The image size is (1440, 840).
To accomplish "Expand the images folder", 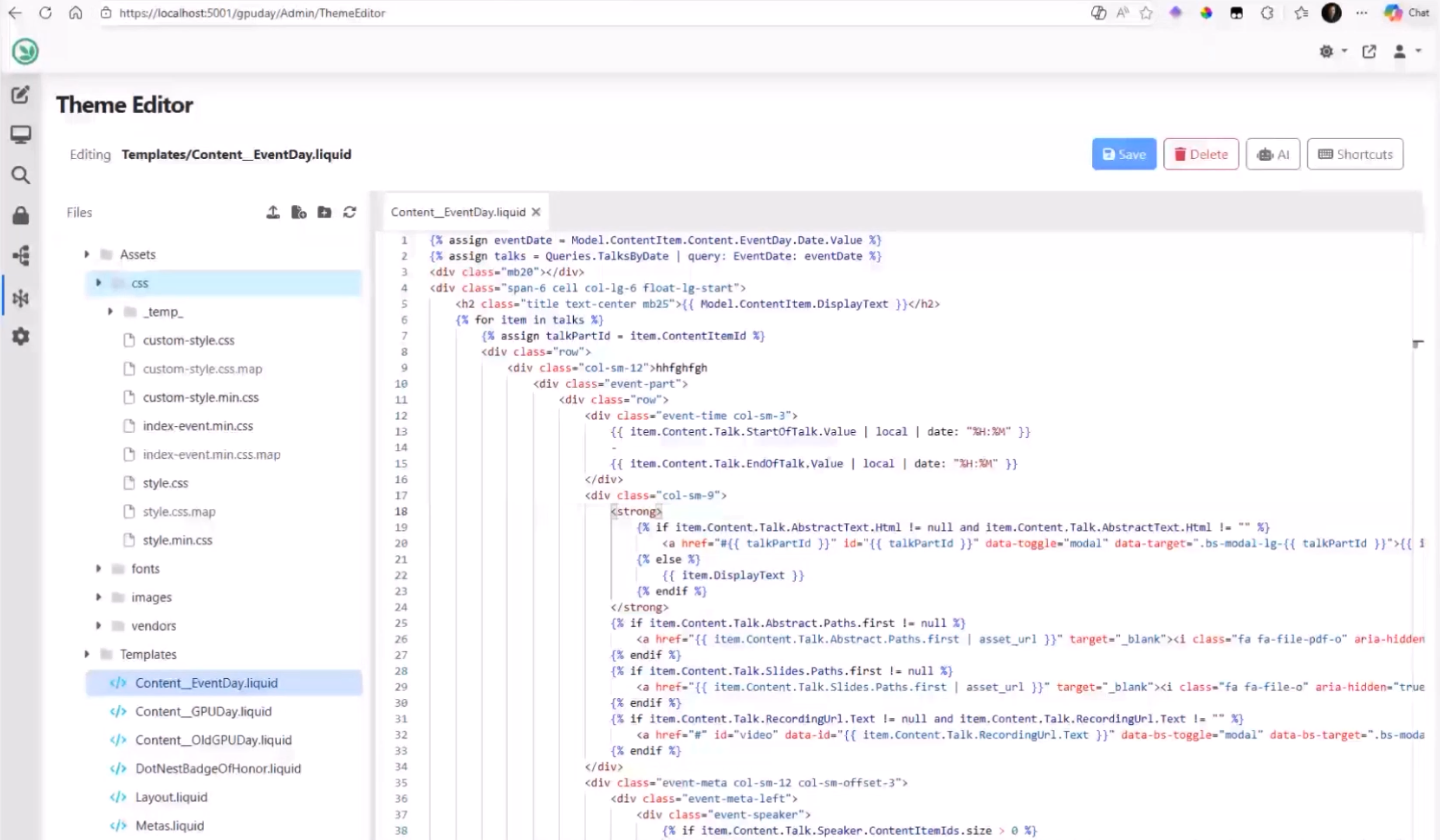I will (99, 597).
